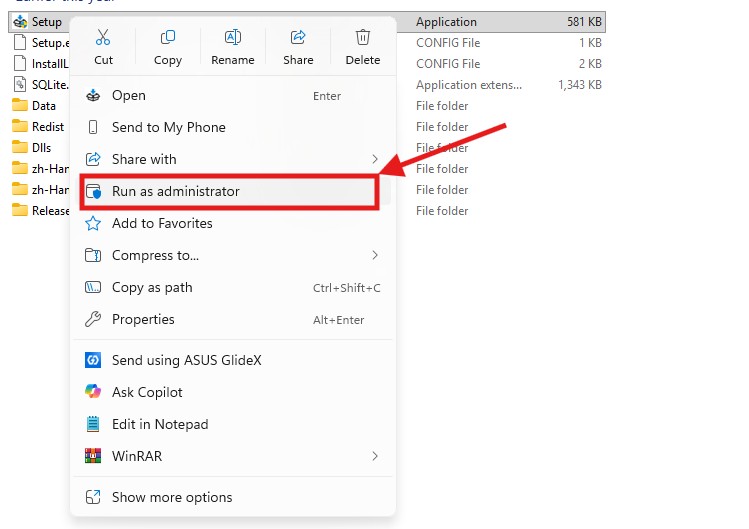Click the Compress to zip folder icon
749x529 pixels.
click(93, 255)
